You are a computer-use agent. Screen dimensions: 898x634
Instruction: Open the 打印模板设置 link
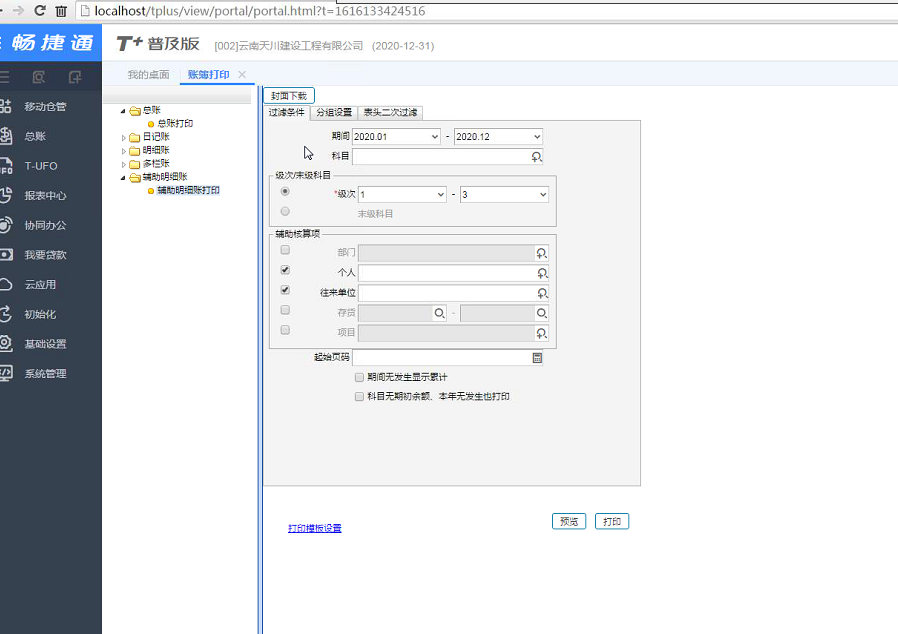coord(315,528)
